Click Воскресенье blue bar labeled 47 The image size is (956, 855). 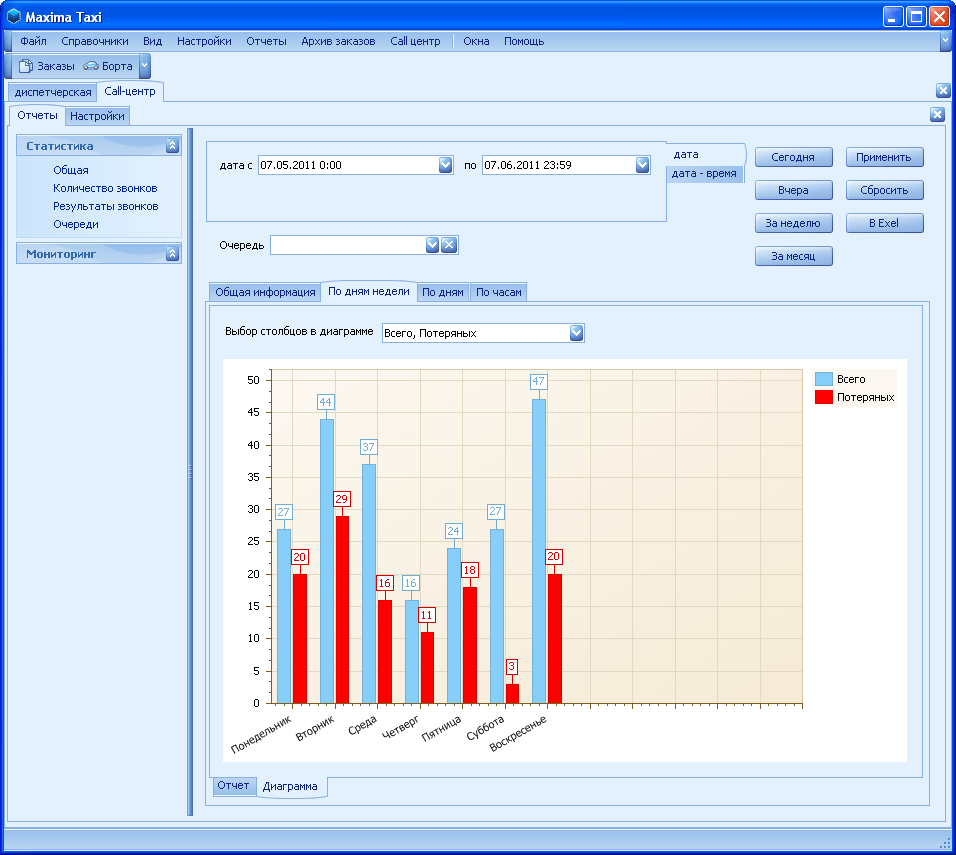coord(539,551)
